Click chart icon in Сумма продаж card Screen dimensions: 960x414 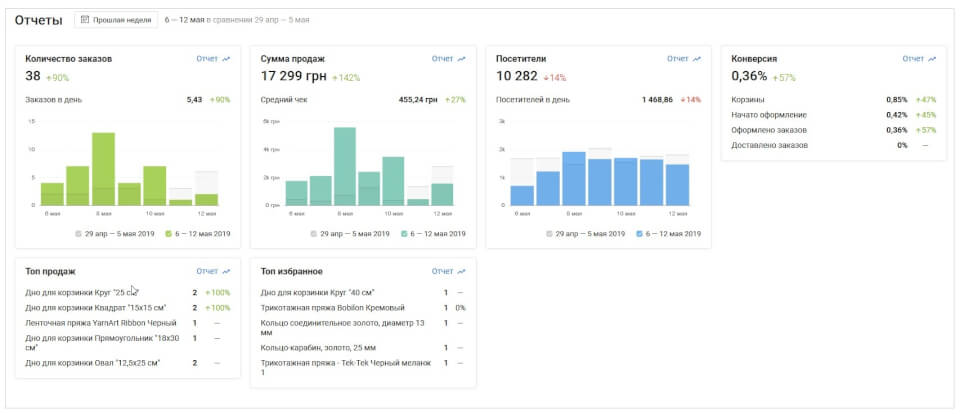(461, 59)
